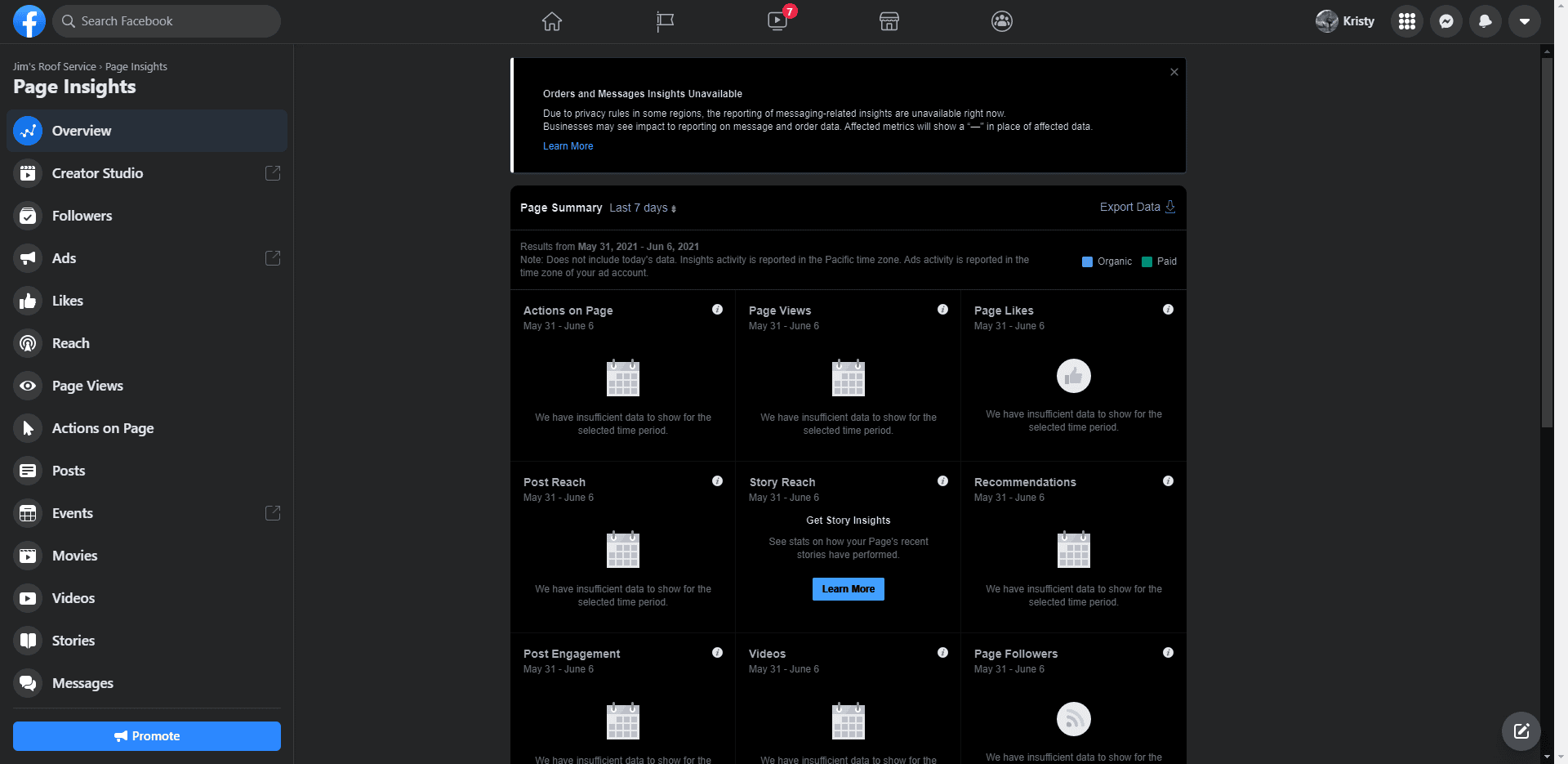Image resolution: width=1568 pixels, height=764 pixels.
Task: Dismiss the Insights Unavailable notice
Action: [1174, 72]
